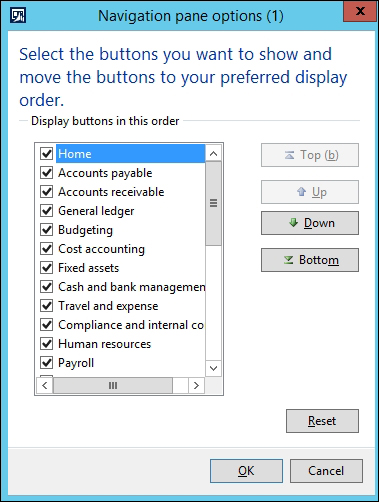This screenshot has height=502, width=379.
Task: Confirm with the OK button
Action: coord(246,471)
